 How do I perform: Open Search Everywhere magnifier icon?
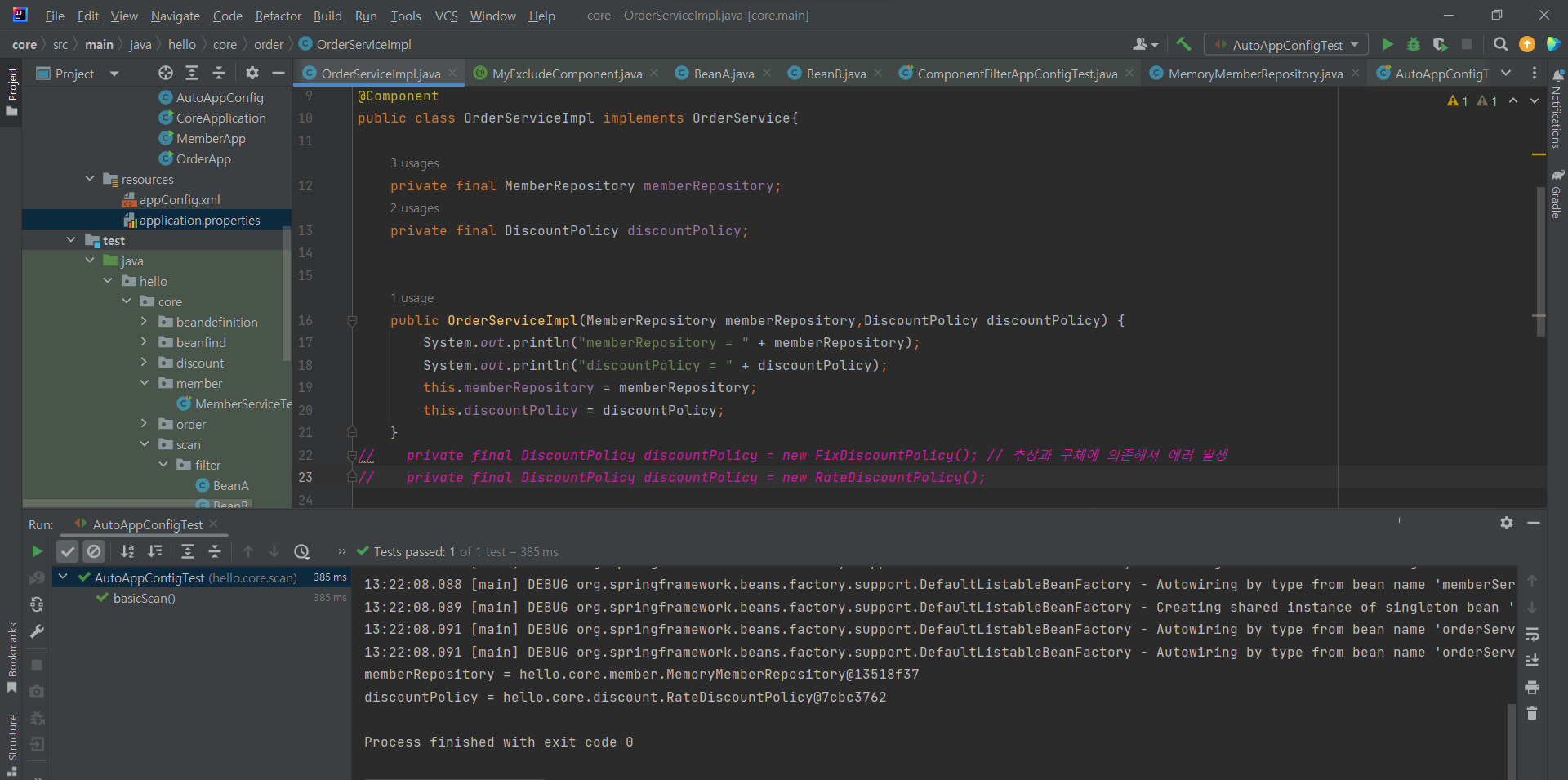[x=1500, y=44]
